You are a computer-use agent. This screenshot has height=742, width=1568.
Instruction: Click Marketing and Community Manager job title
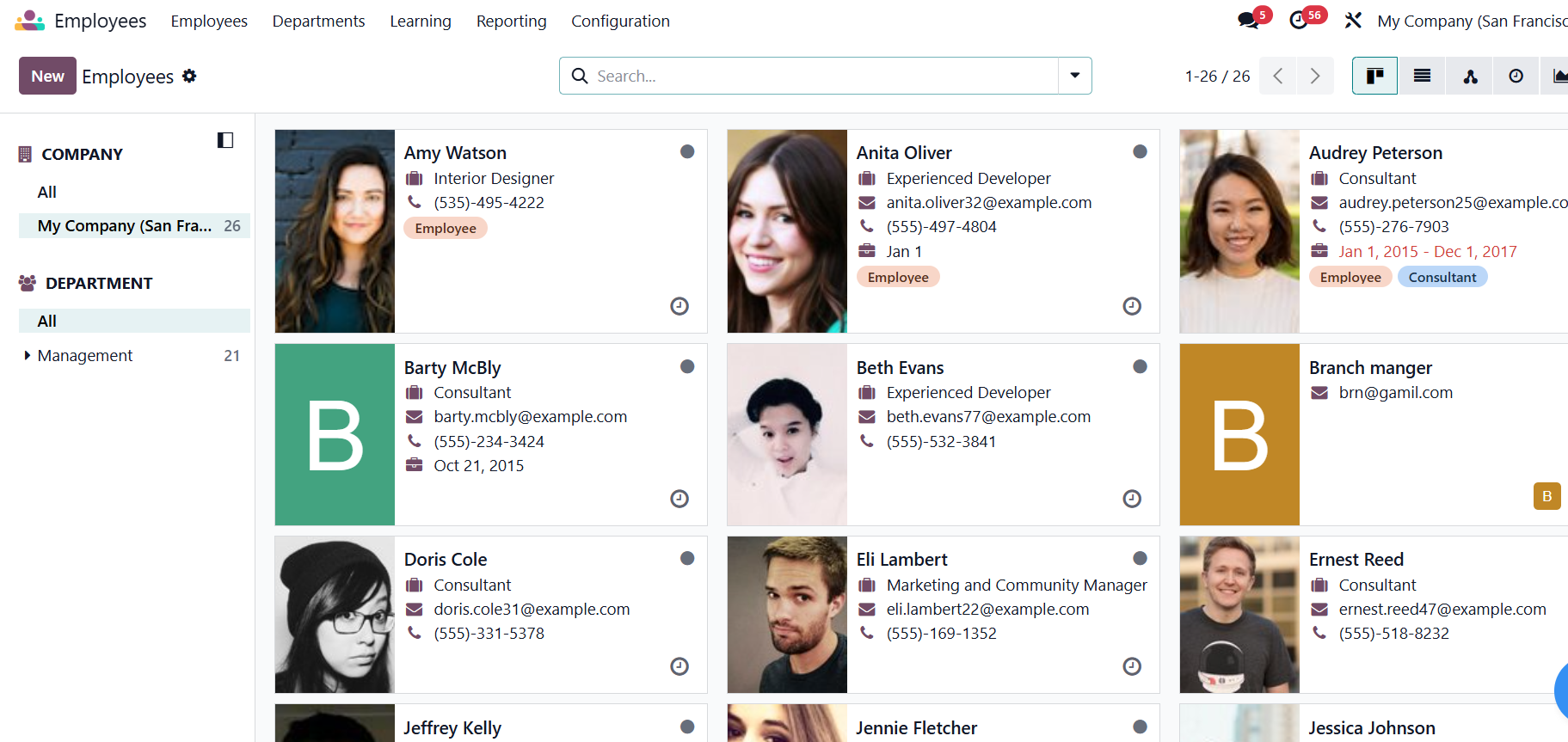1017,585
